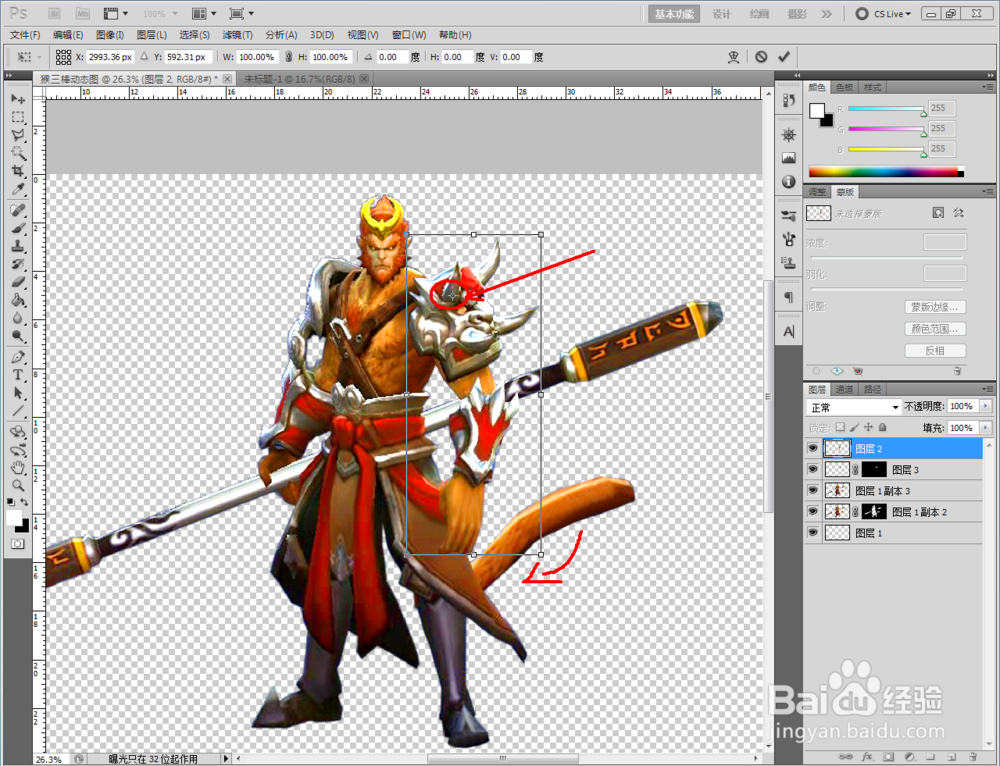
Task: Expand more workspaces chevron
Action: [x=827, y=13]
